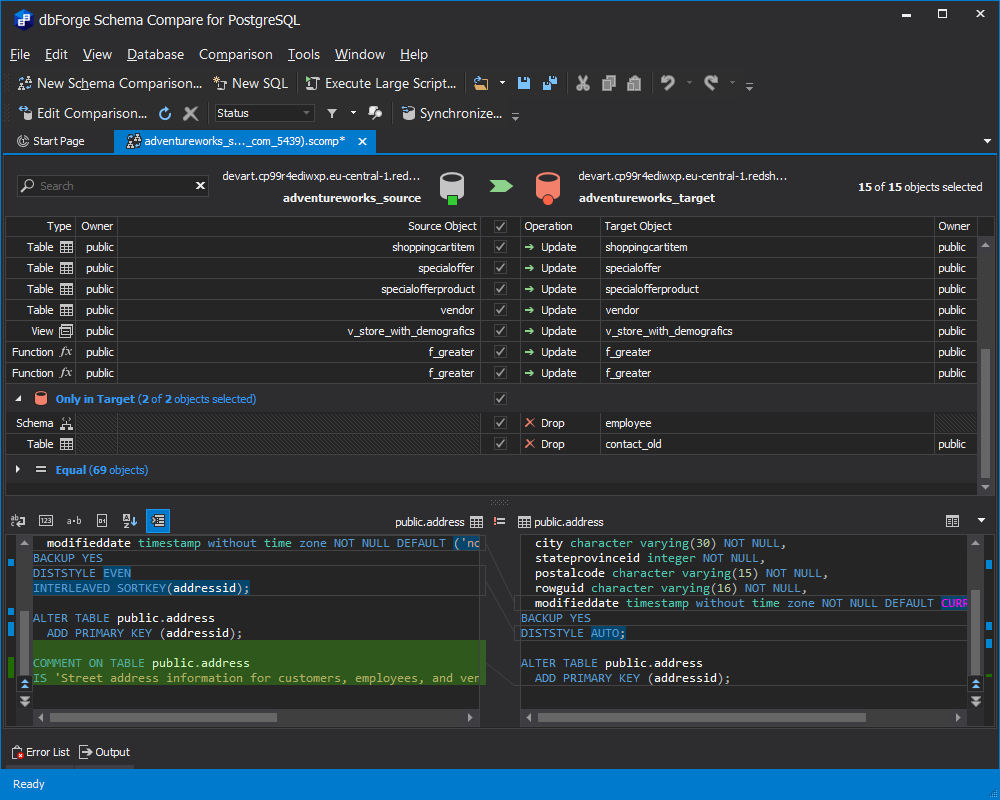Jump to next difference in left pane
This screenshot has width=1000, height=800.
[25, 701]
